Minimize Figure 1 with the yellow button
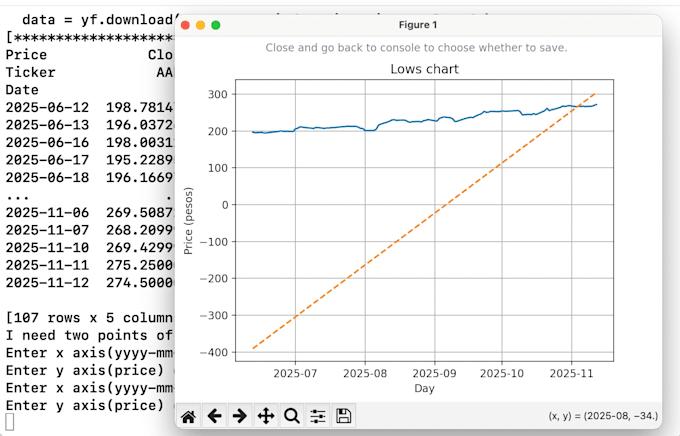Screen dimensions: 680x436 pos(200,25)
